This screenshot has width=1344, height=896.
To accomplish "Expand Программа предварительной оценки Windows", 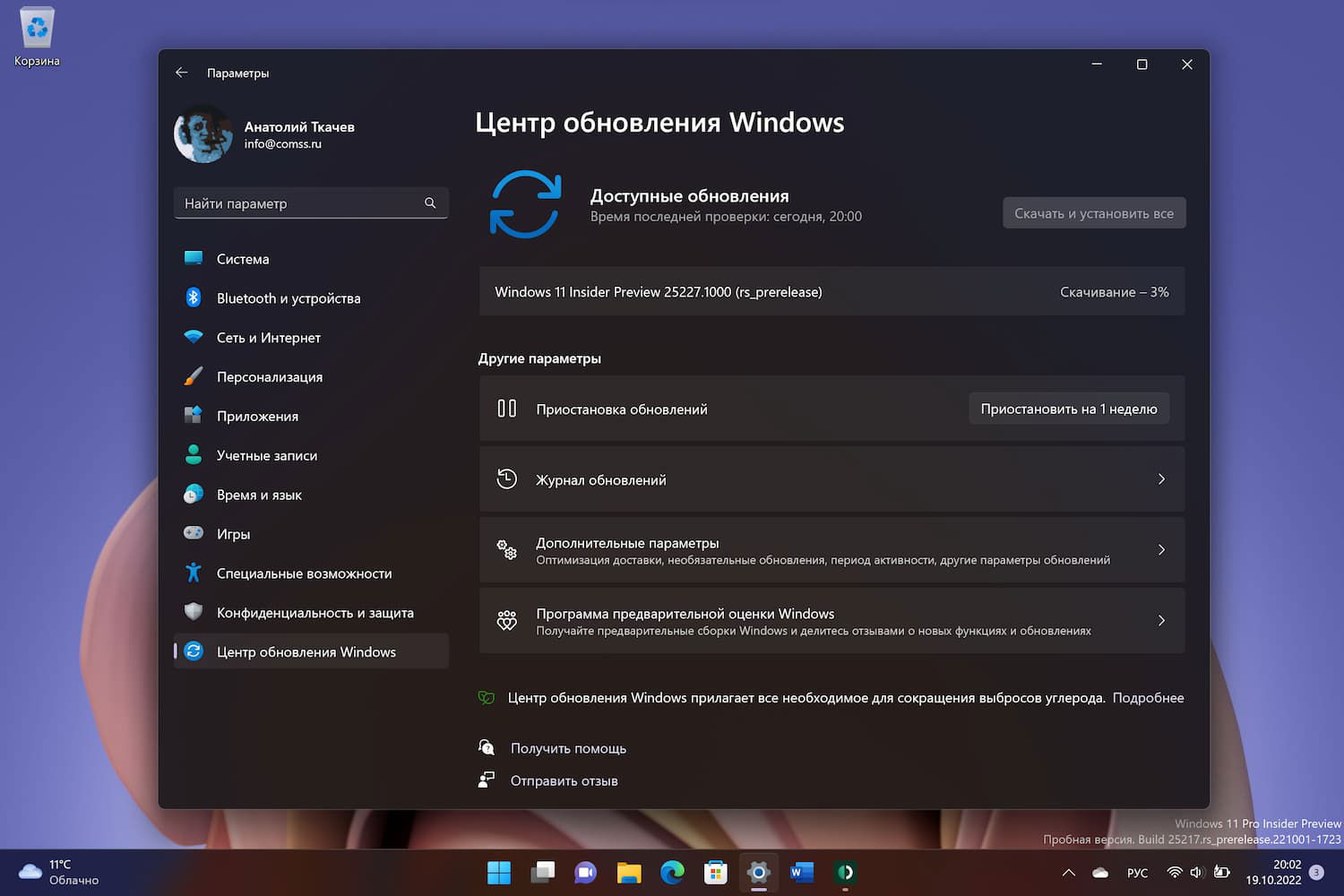I will click(1161, 620).
